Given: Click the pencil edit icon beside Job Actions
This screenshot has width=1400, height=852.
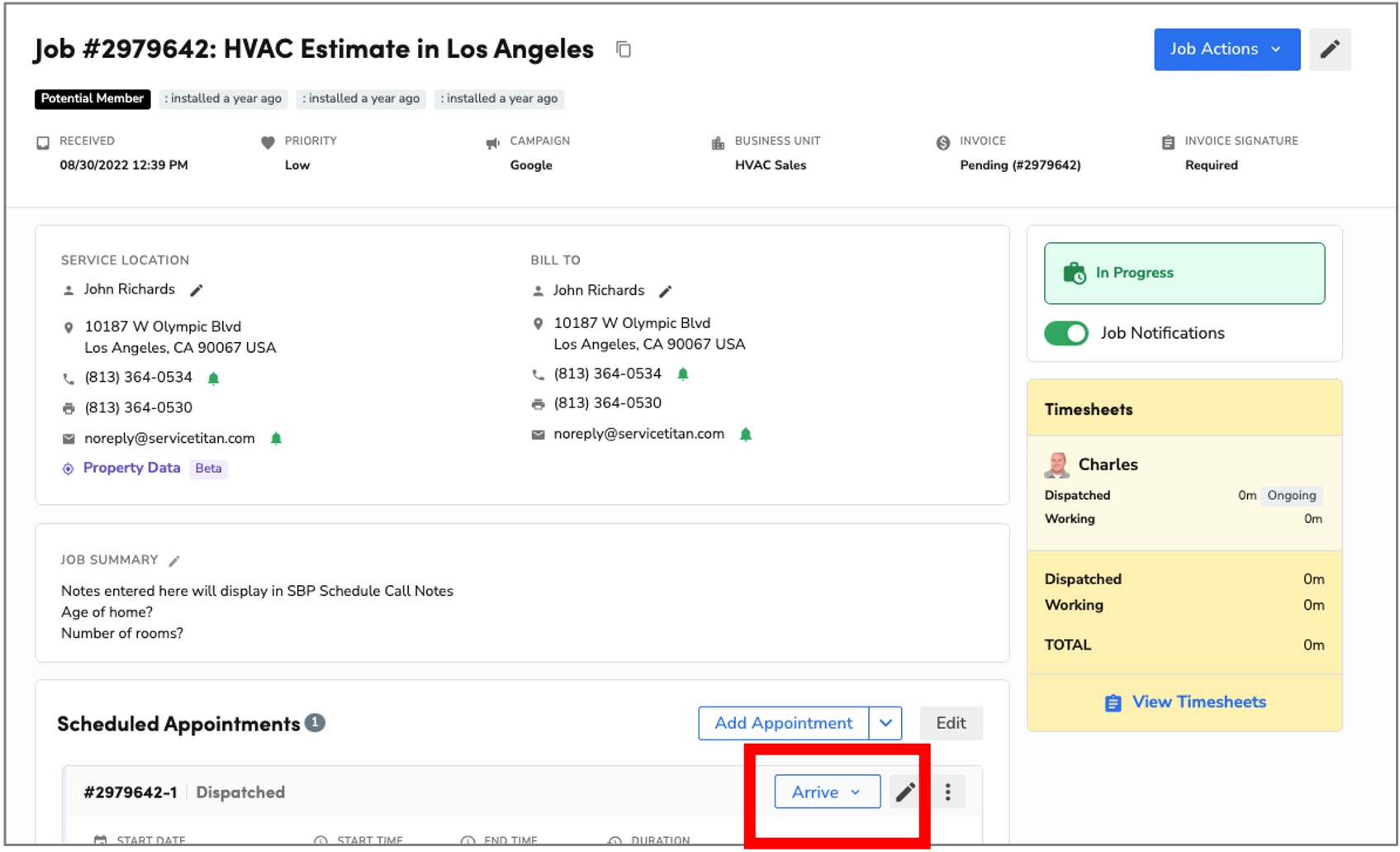Looking at the screenshot, I should [x=1329, y=50].
